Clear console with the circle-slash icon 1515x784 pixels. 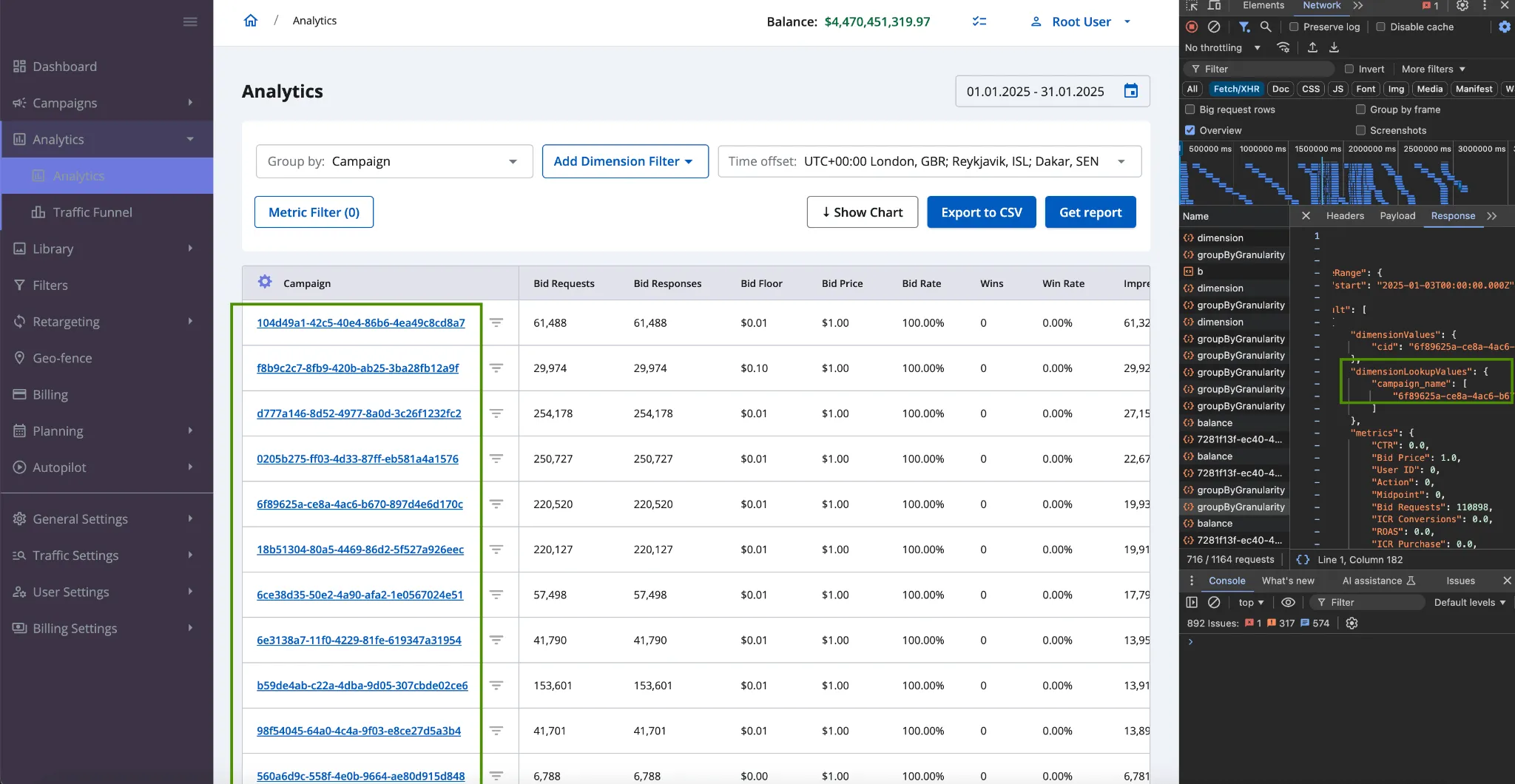(1214, 603)
